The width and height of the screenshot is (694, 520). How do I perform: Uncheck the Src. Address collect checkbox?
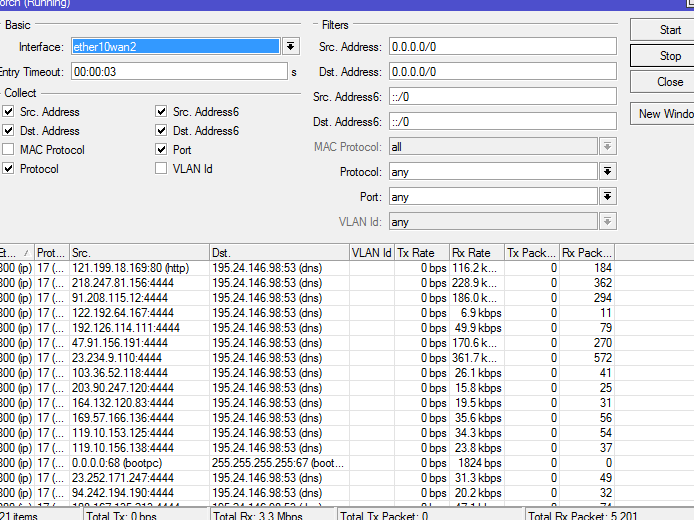[x=9, y=112]
